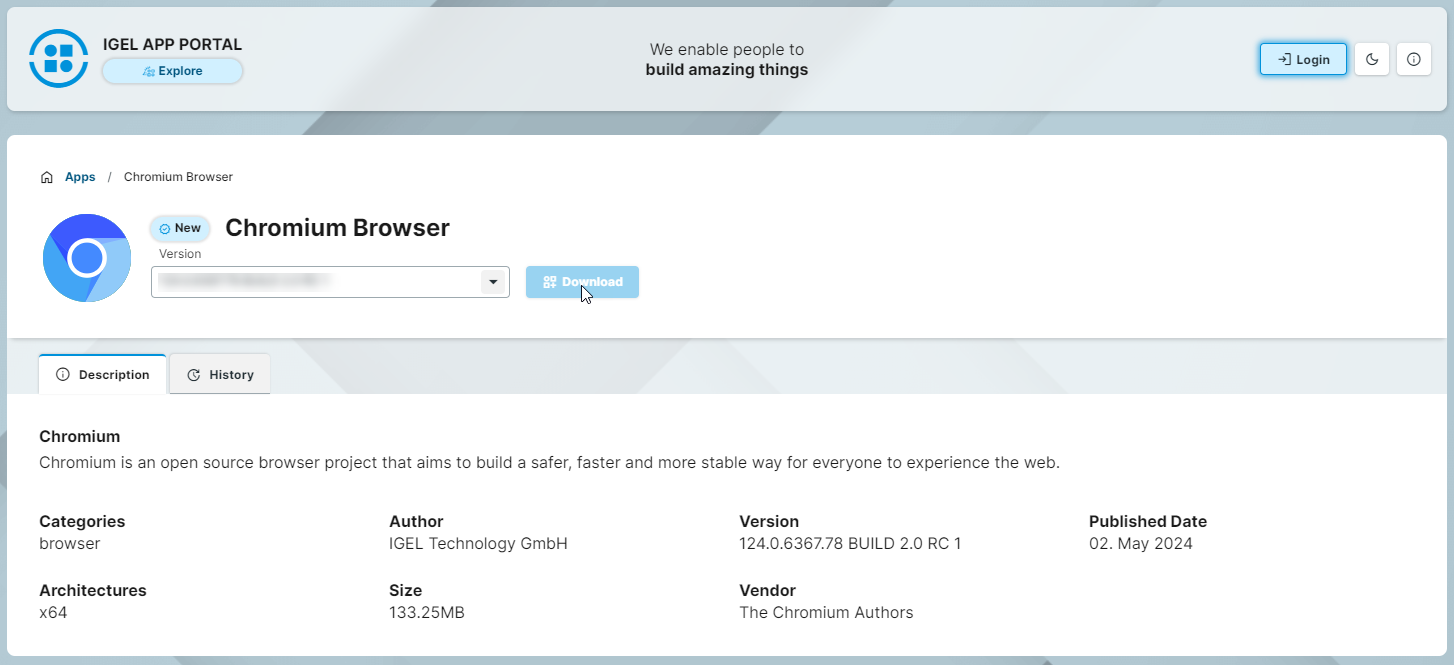This screenshot has width=1454, height=665.
Task: Click the Login button
Action: [1303, 59]
